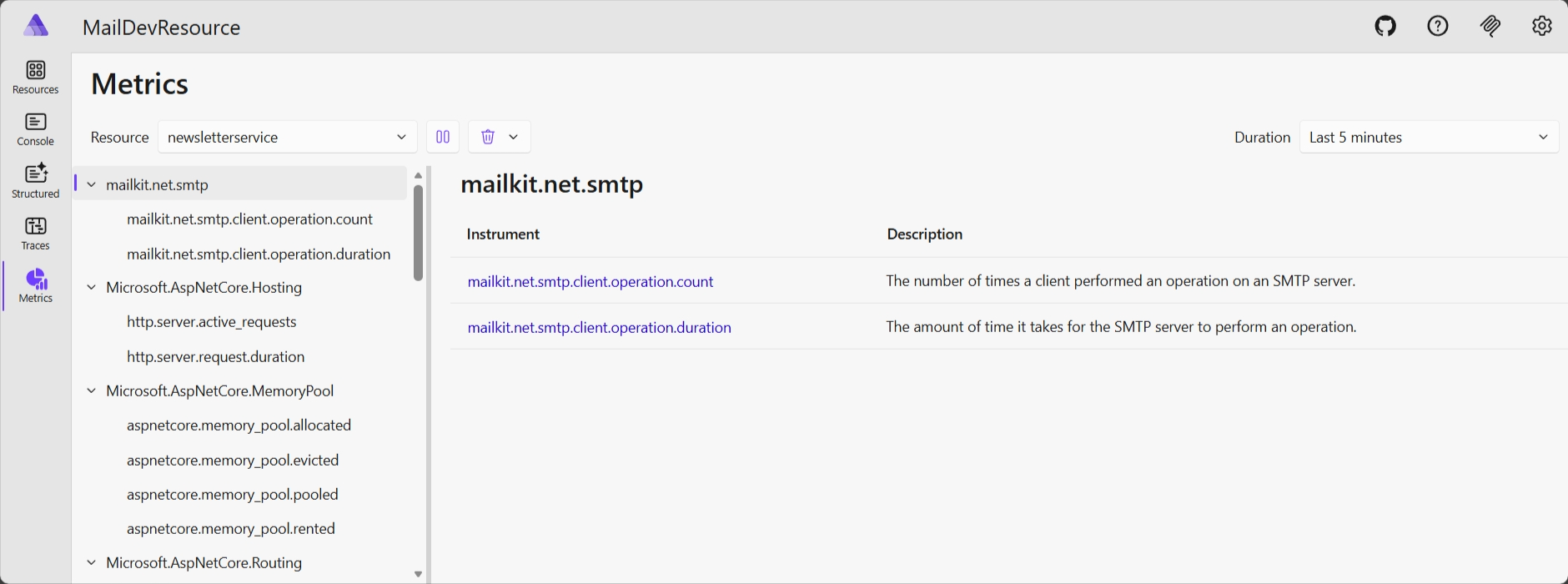Open the MailDevResource GitHub repository icon

[x=1385, y=26]
